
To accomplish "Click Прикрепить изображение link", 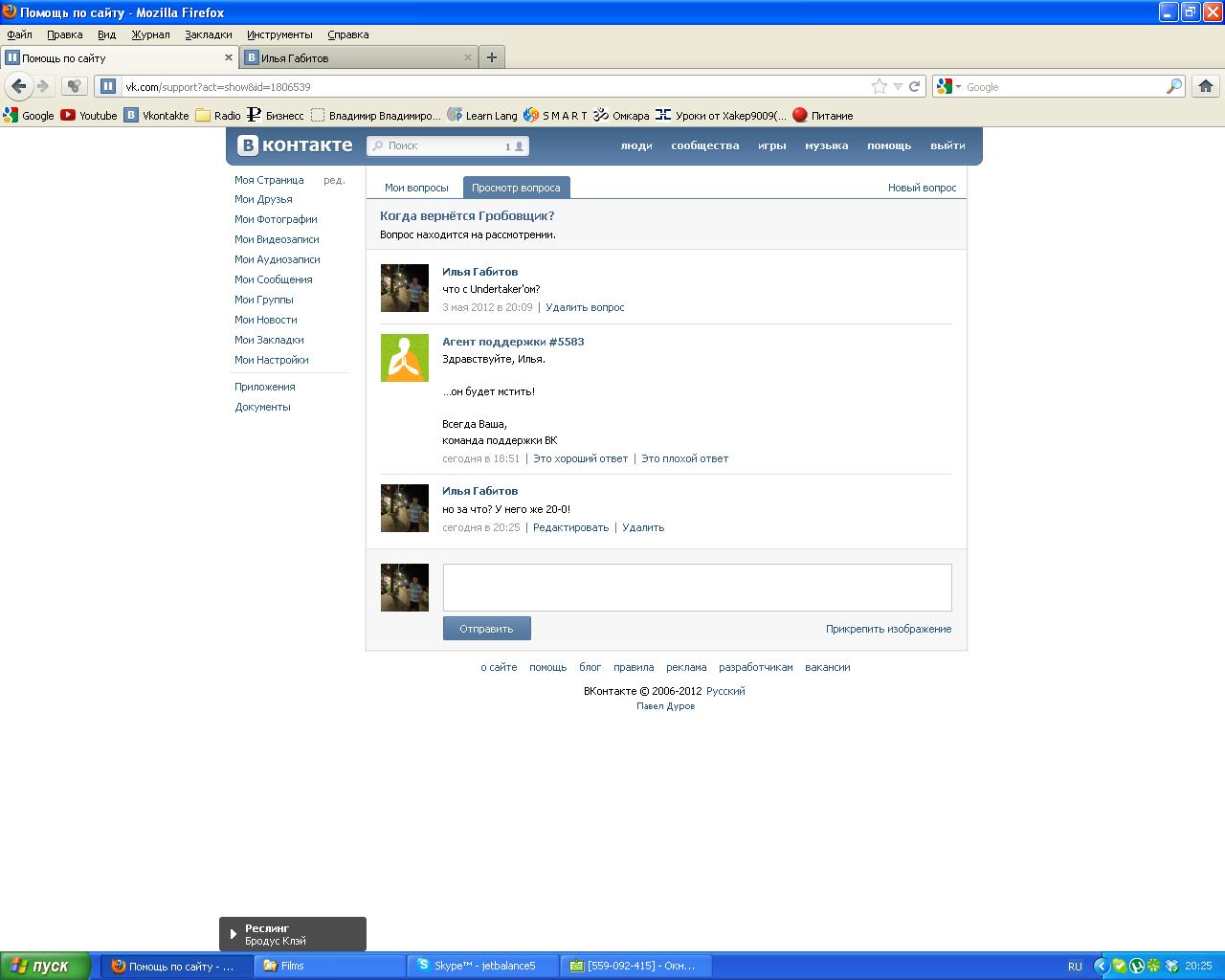I will 888,629.
